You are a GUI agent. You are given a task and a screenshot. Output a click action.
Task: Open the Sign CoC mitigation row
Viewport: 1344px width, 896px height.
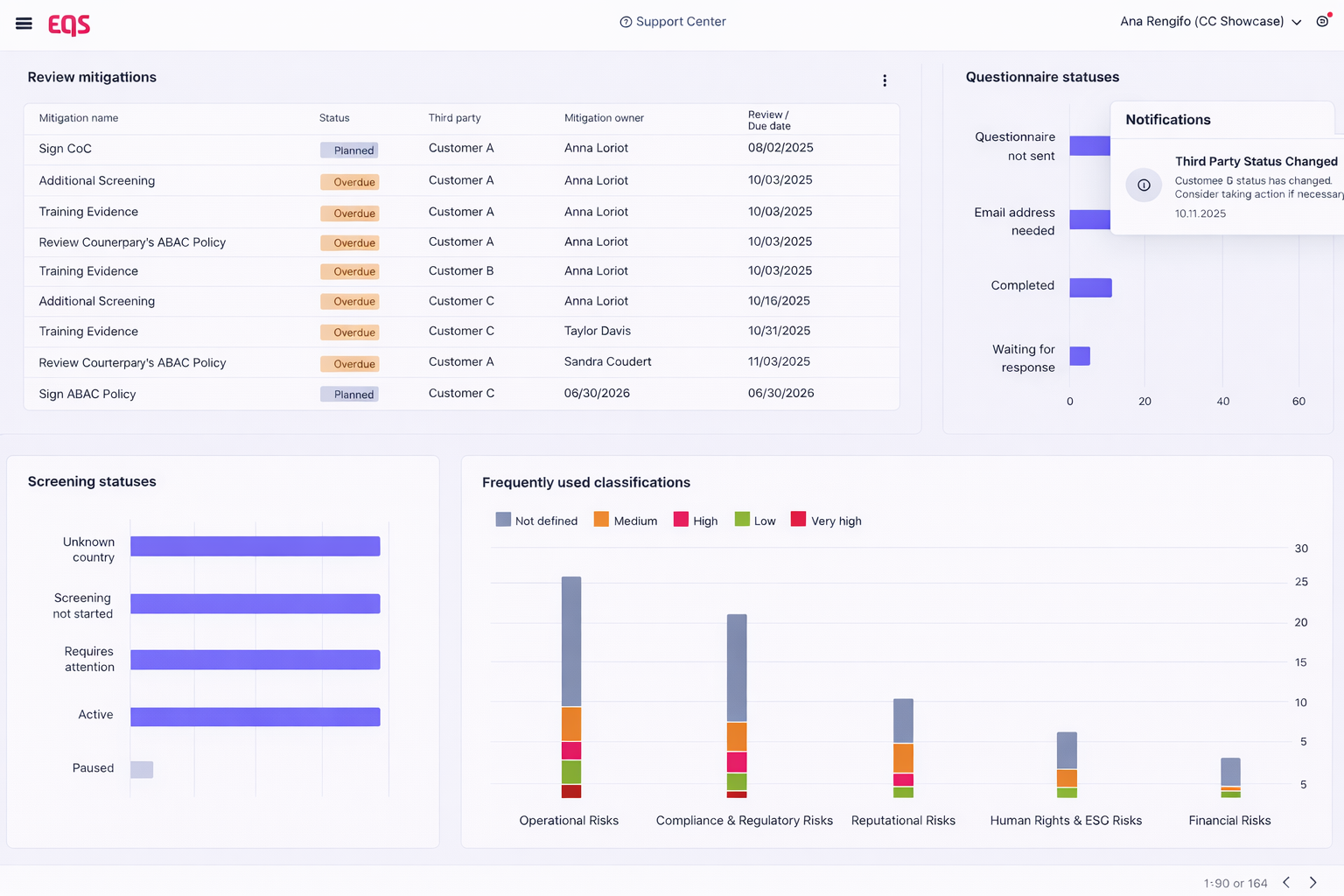point(66,149)
